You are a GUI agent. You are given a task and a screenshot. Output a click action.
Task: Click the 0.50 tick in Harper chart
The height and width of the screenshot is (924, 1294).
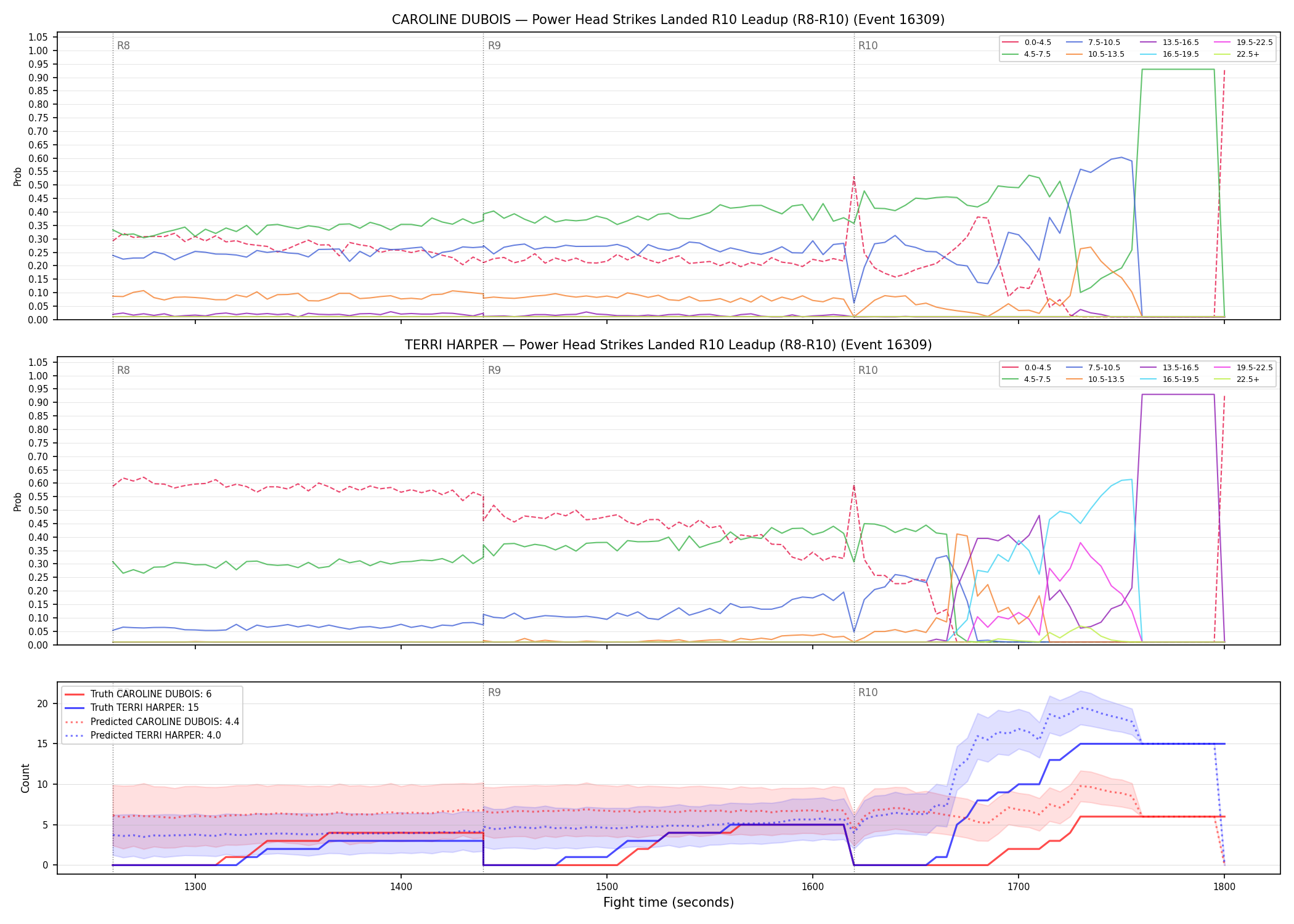pyautogui.click(x=38, y=510)
